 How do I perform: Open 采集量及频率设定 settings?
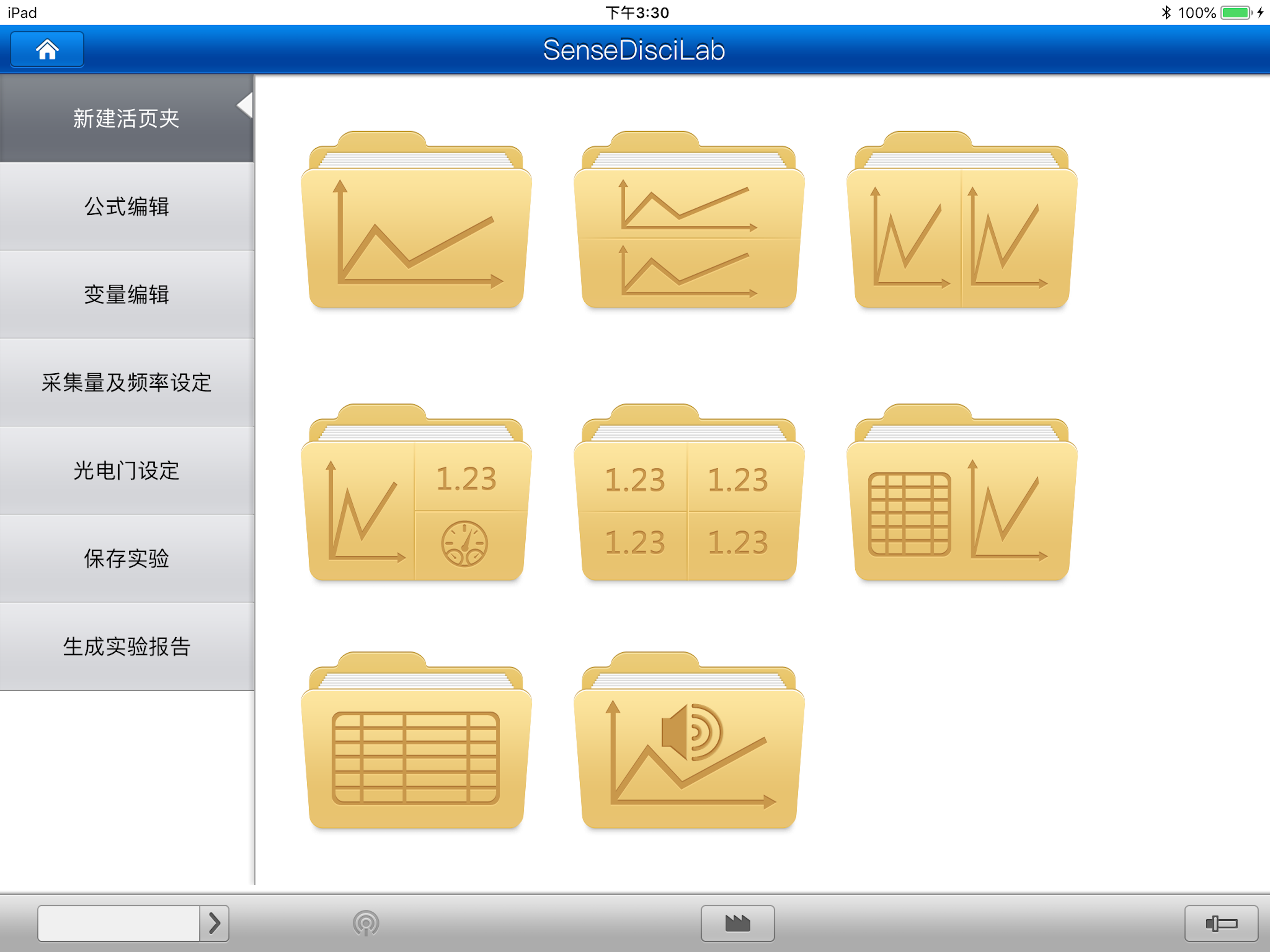click(x=127, y=383)
